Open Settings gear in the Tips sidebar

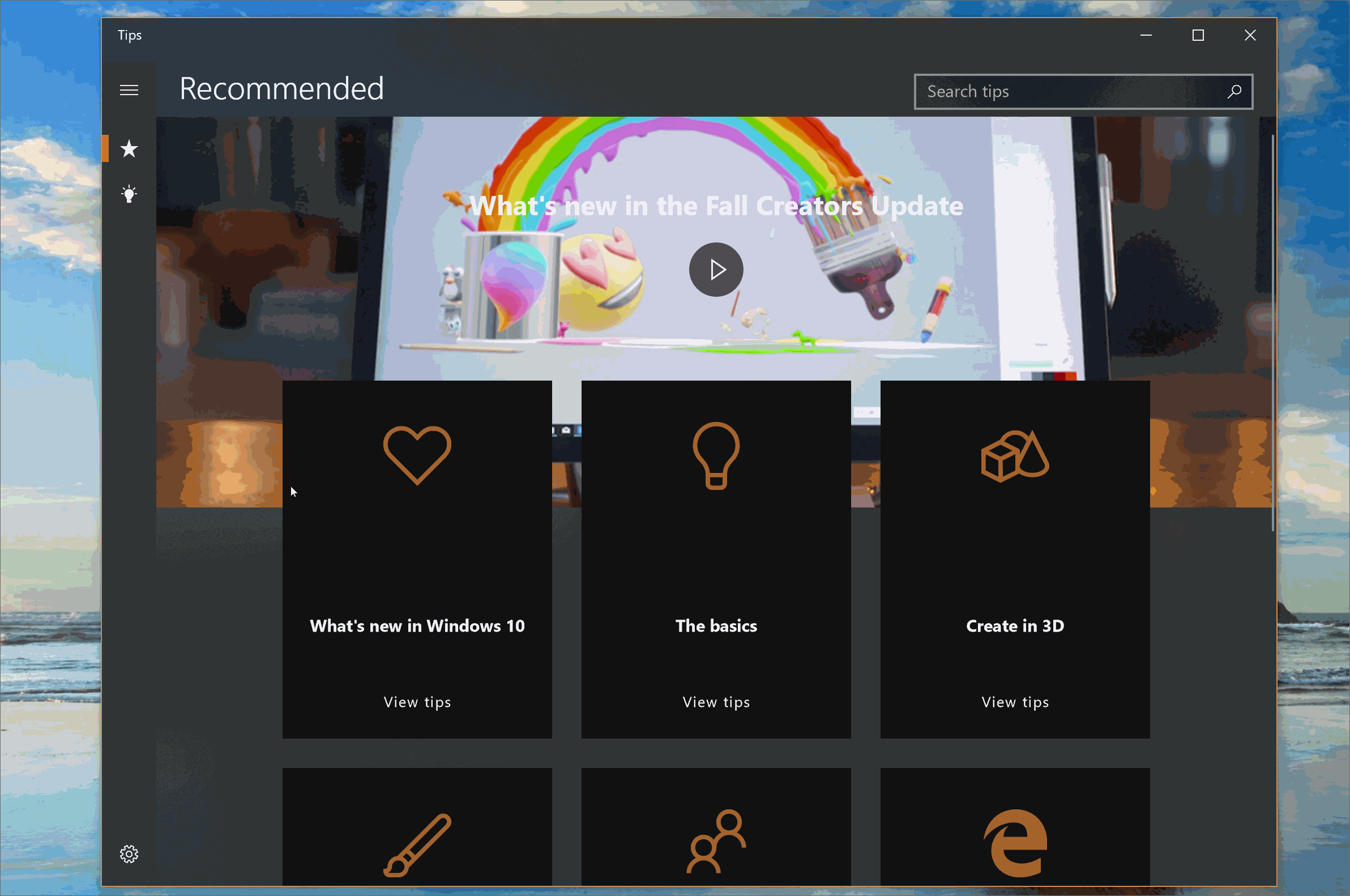point(129,854)
